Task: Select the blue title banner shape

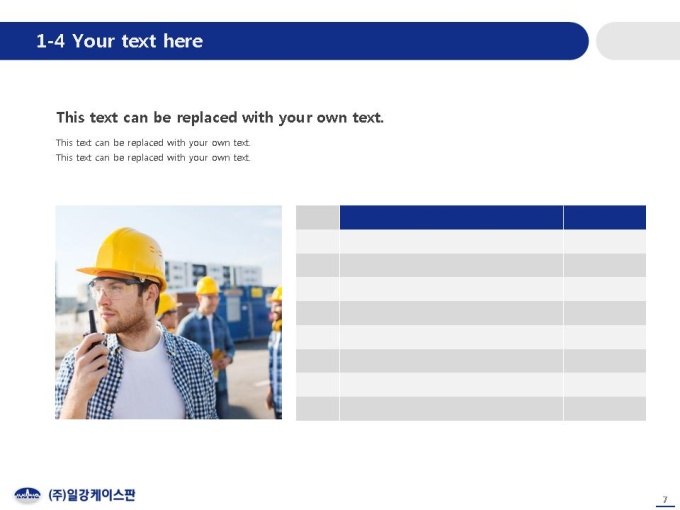Action: click(294, 41)
